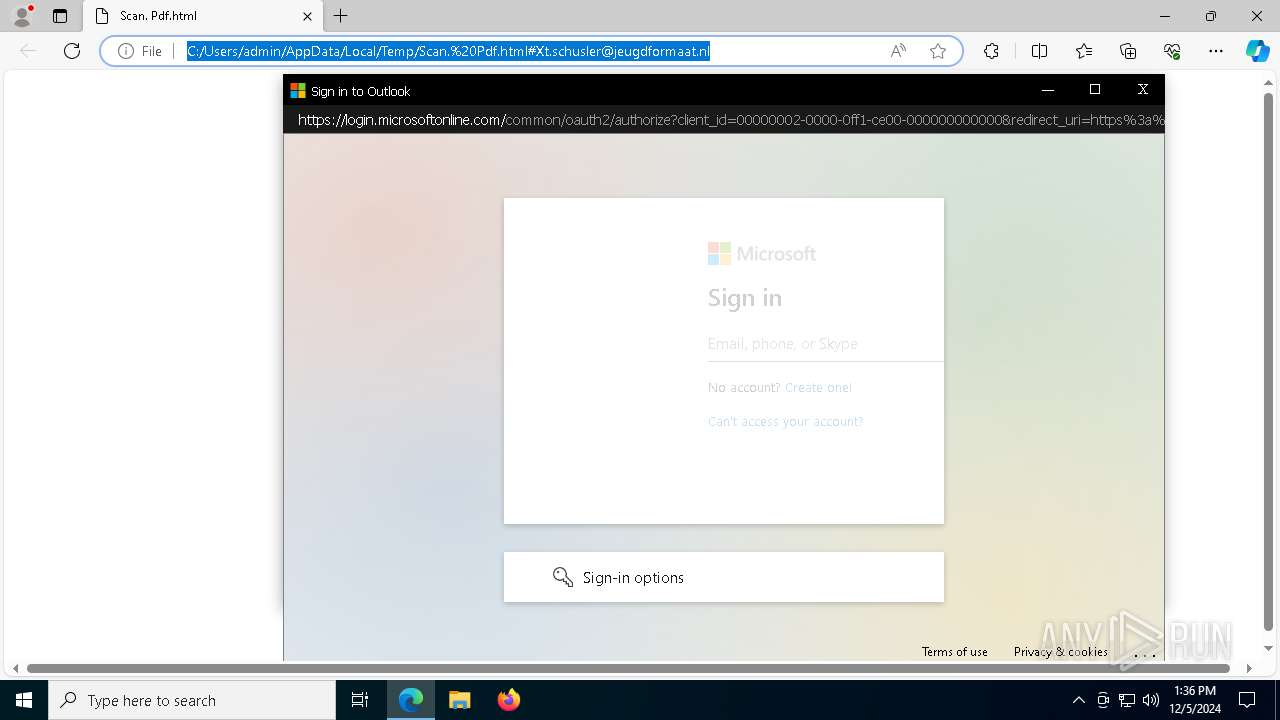This screenshot has height=720, width=1280.
Task: Open Can't access your account link
Action: click(x=785, y=422)
